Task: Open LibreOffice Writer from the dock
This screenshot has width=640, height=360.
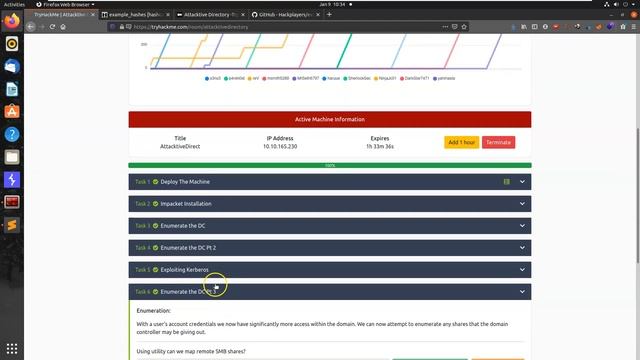Action: pos(12,89)
